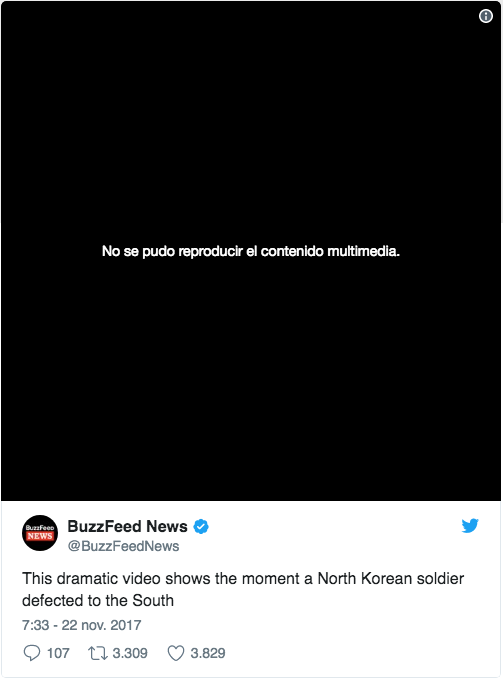Viewport: 503px width, 679px height.
Task: Click the red NEWS label in the avatar
Action: (40, 536)
